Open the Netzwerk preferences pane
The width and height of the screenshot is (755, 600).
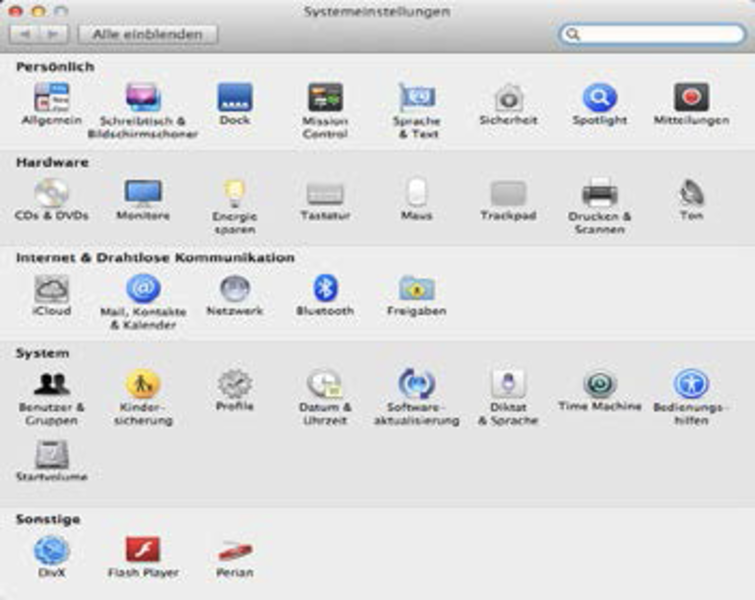pyautogui.click(x=234, y=295)
